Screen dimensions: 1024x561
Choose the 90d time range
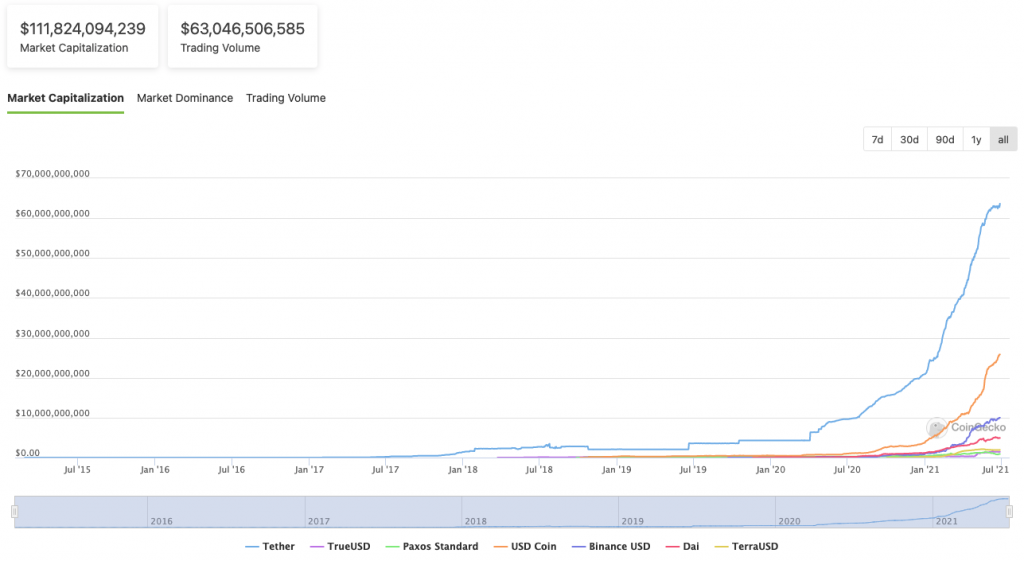click(944, 139)
